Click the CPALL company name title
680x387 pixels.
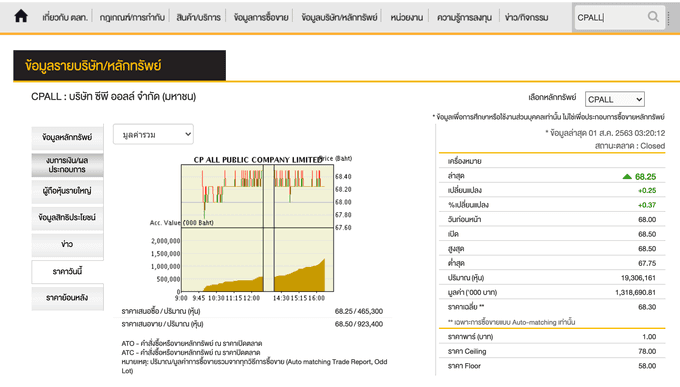114,96
